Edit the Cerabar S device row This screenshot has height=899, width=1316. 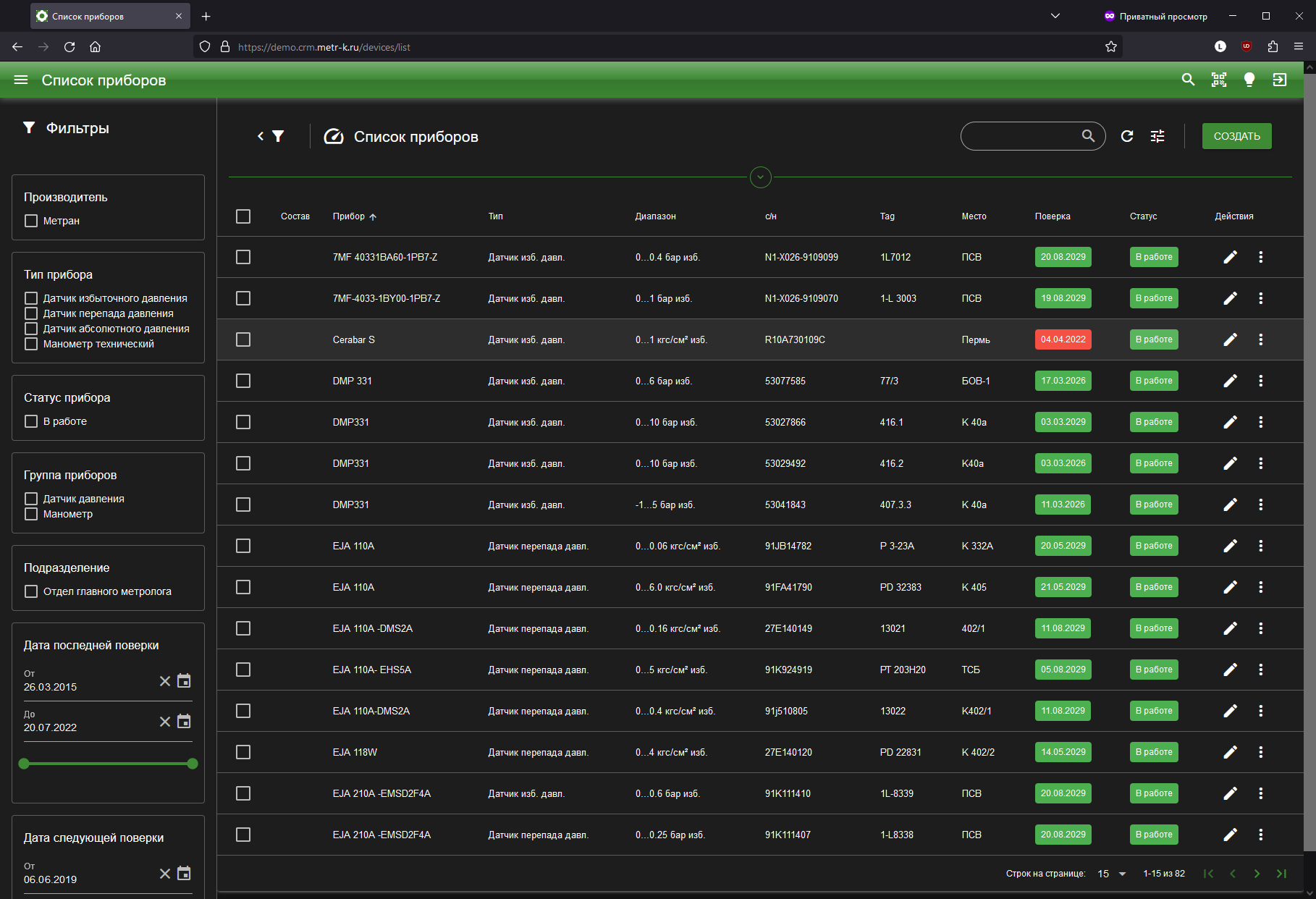coord(1230,339)
